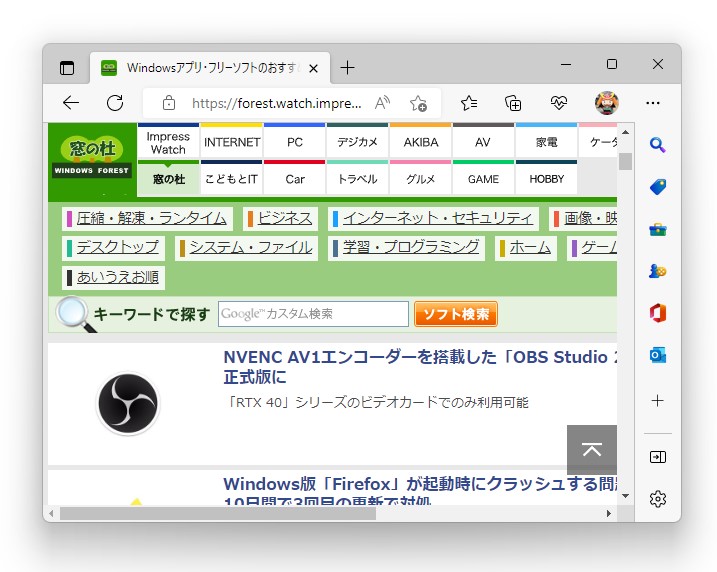This screenshot has height=572, width=717.
Task: Open the Collections icon
Action: tap(513, 103)
